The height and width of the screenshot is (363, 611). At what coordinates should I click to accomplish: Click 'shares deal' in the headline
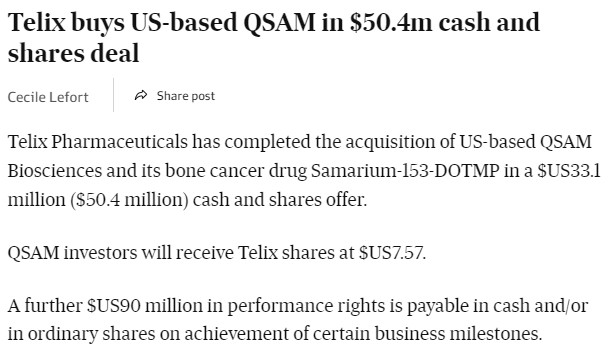point(73,53)
